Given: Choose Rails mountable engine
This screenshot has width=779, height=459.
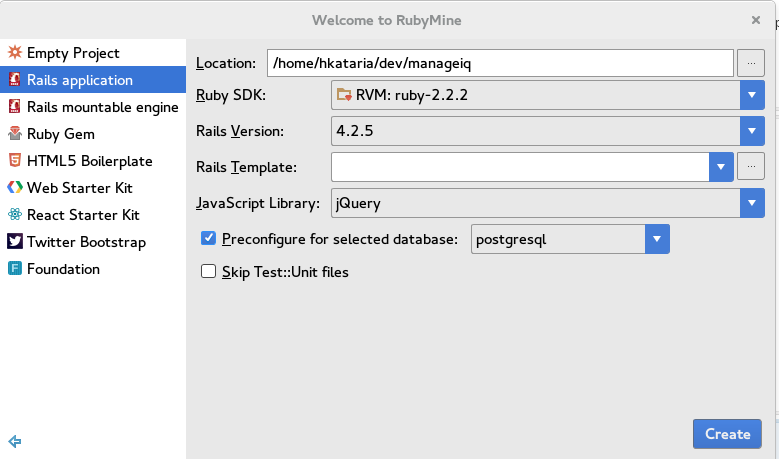Looking at the screenshot, I should click(x=93, y=106).
